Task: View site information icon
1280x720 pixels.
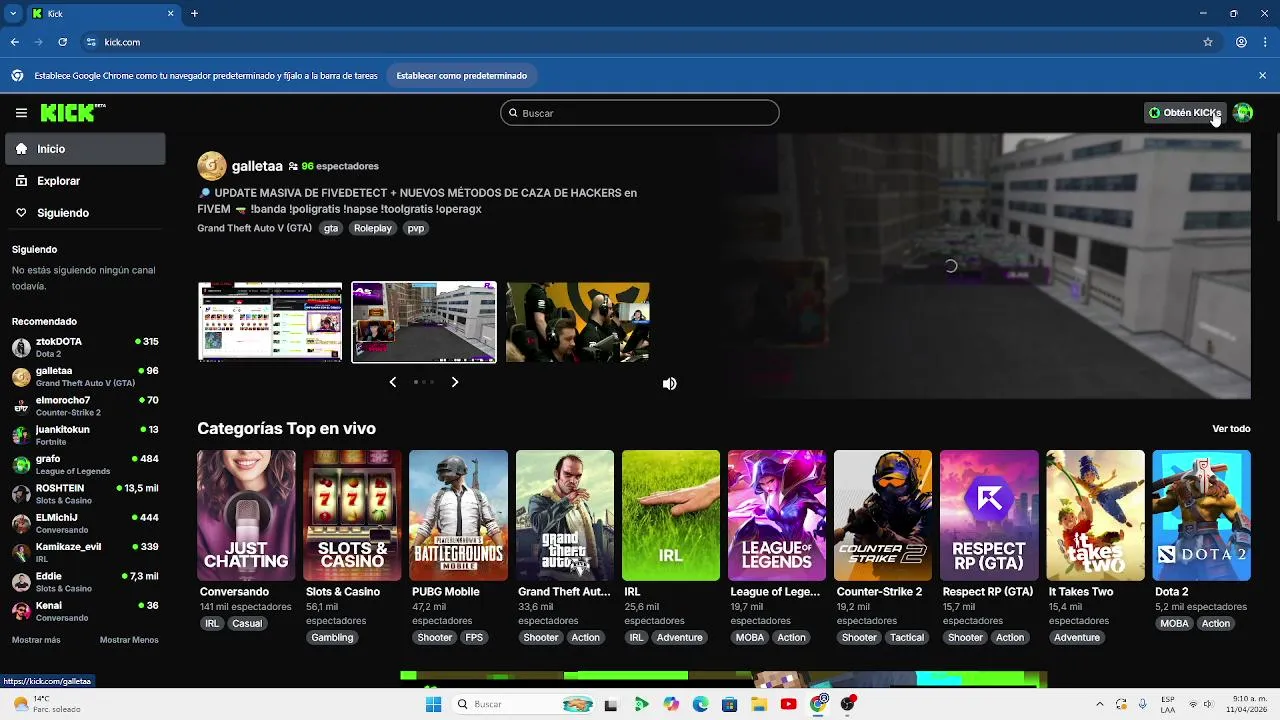Action: 91,42
